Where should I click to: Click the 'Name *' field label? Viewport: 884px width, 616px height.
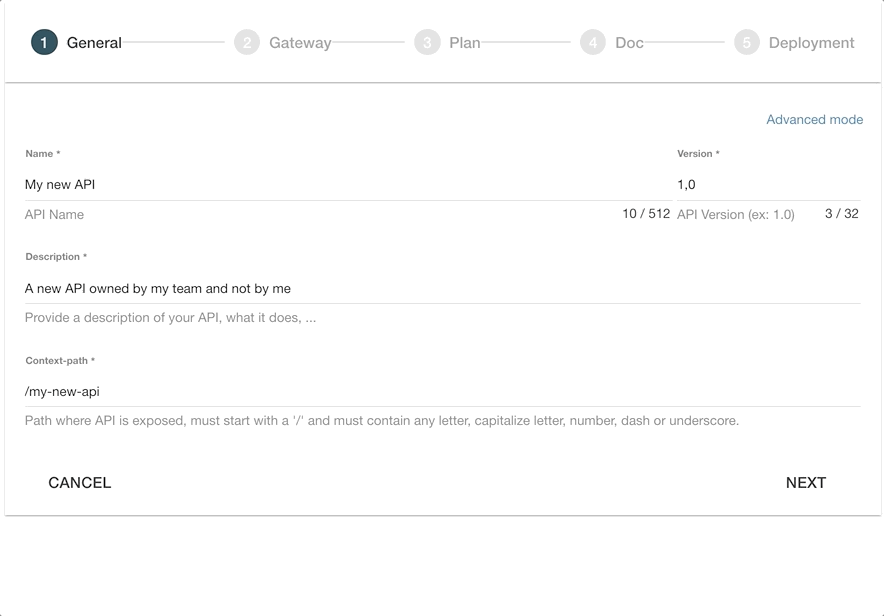(x=43, y=154)
